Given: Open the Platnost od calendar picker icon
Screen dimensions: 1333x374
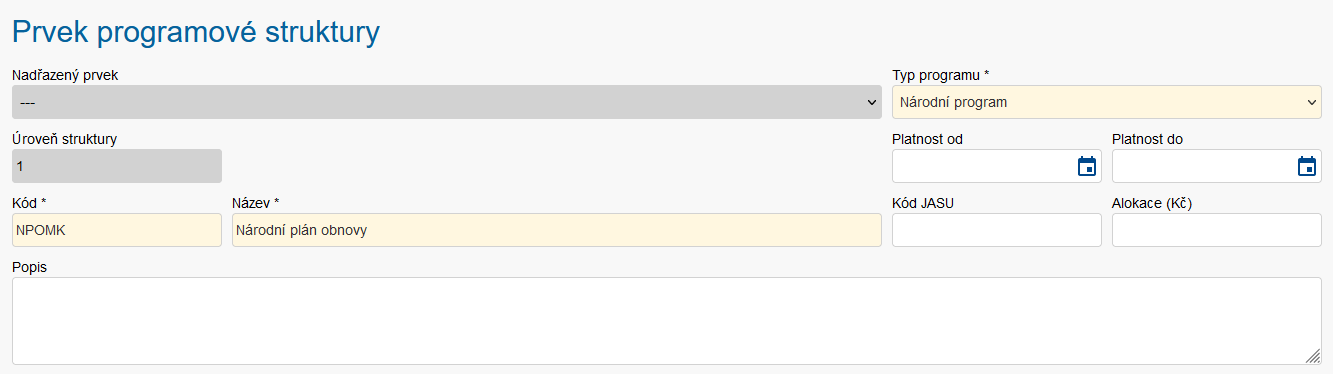Looking at the screenshot, I should tap(1086, 166).
